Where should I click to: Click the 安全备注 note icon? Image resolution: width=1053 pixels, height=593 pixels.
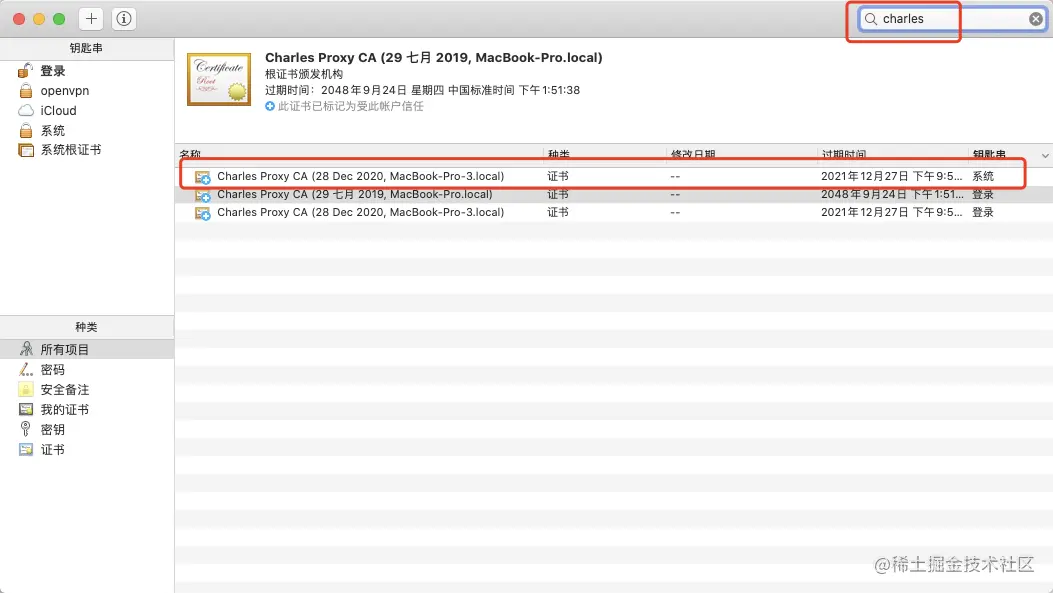click(26, 390)
